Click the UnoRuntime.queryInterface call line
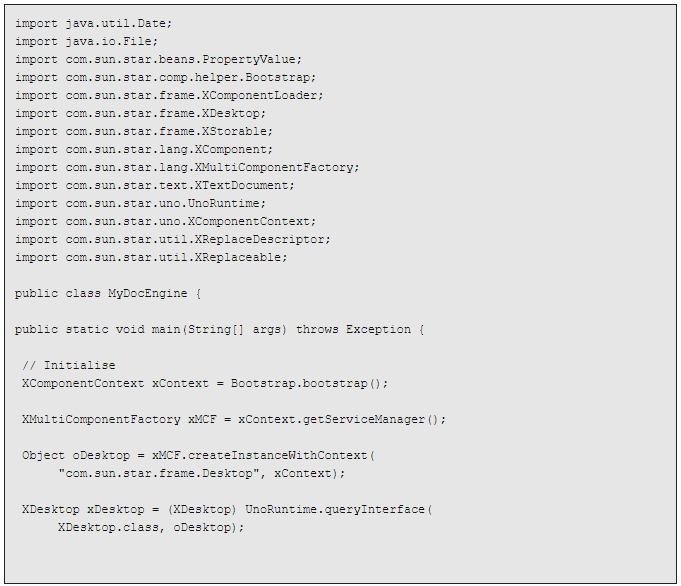The width and height of the screenshot is (681, 586). (227, 510)
